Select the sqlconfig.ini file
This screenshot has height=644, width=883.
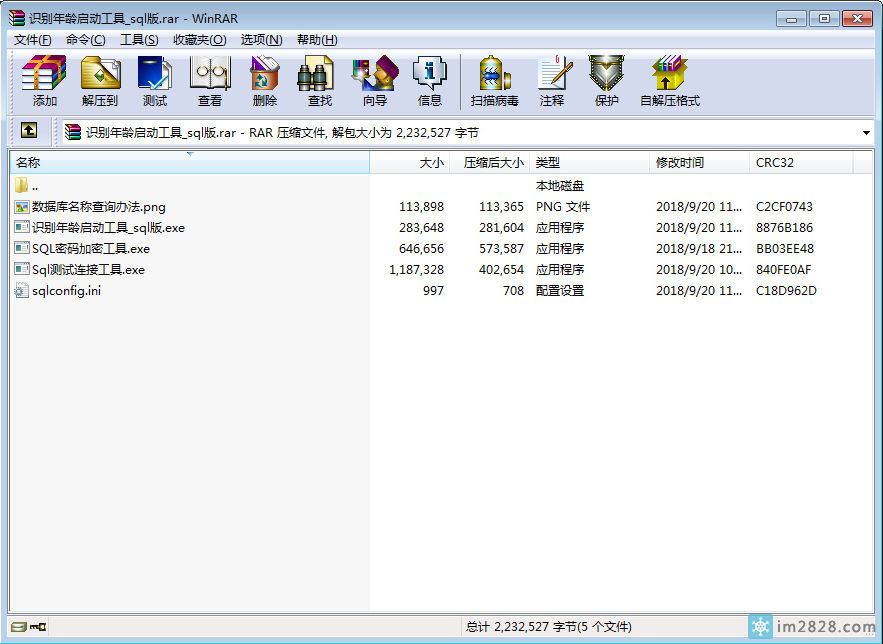click(66, 291)
